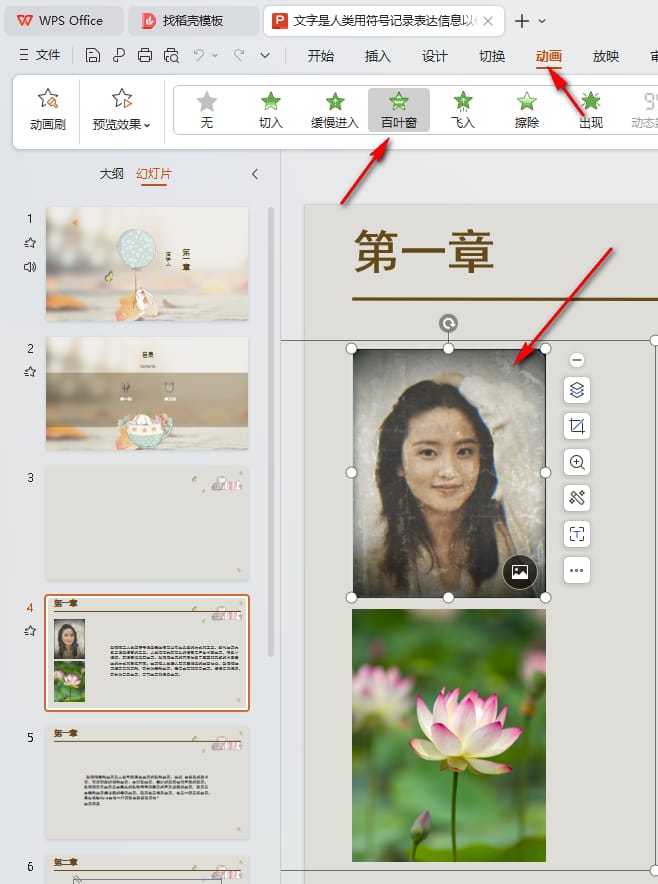Select the lotus flower image
The width and height of the screenshot is (658, 884).
tap(449, 735)
